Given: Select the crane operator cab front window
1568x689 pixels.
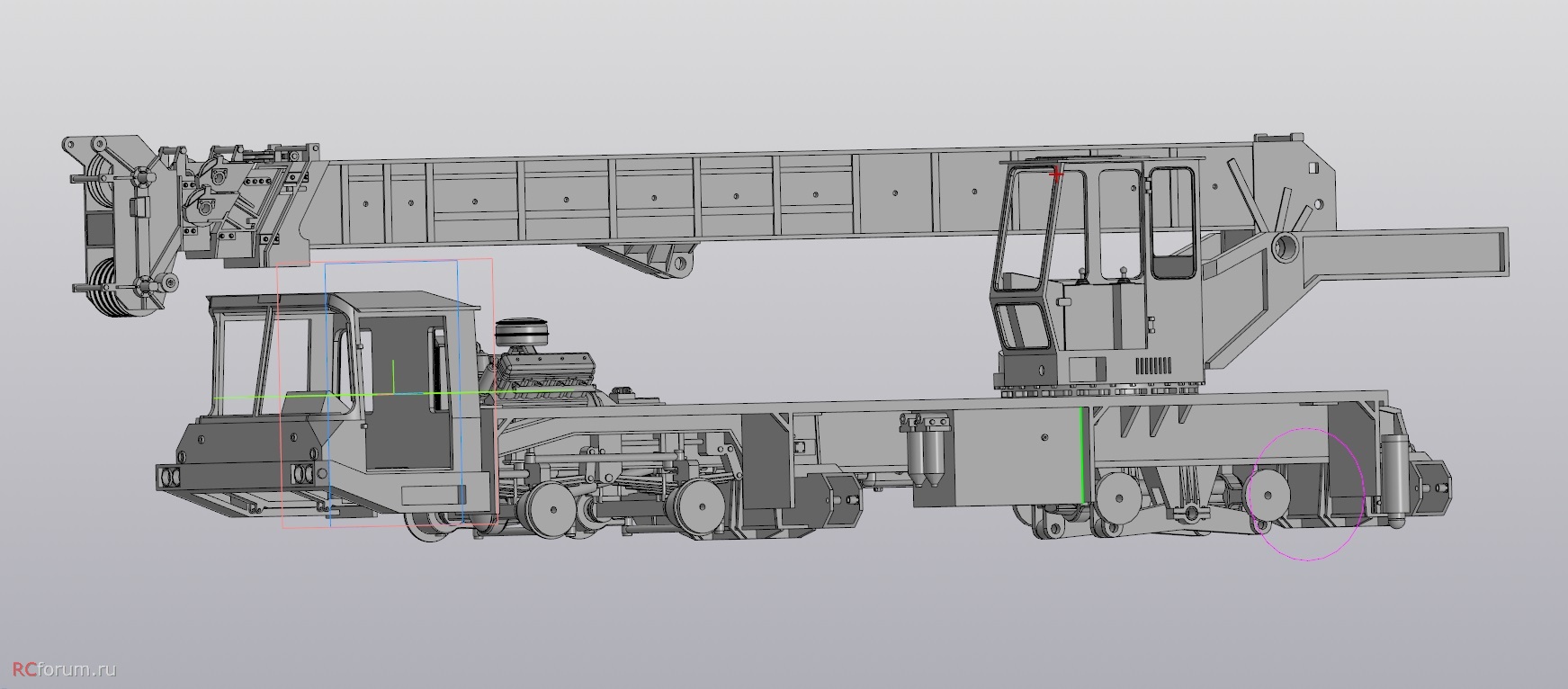Looking at the screenshot, I should pos(1026,229).
